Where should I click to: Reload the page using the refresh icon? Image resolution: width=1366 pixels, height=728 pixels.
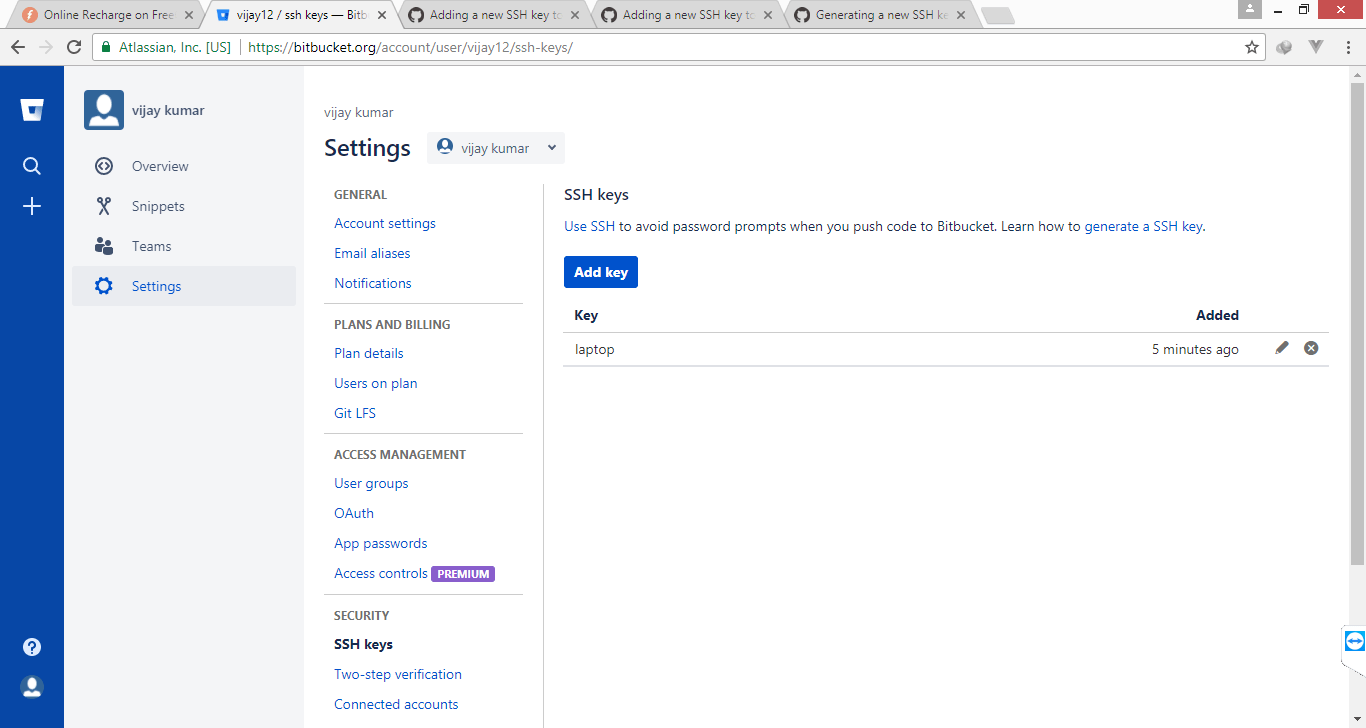[x=76, y=46]
